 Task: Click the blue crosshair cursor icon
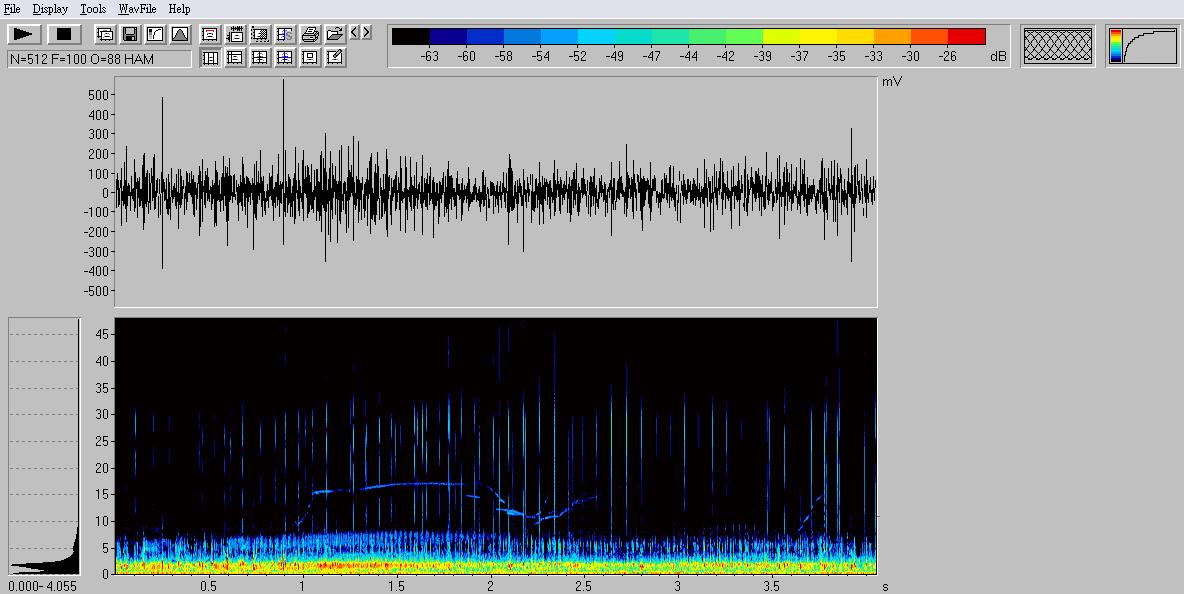pyautogui.click(x=285, y=58)
